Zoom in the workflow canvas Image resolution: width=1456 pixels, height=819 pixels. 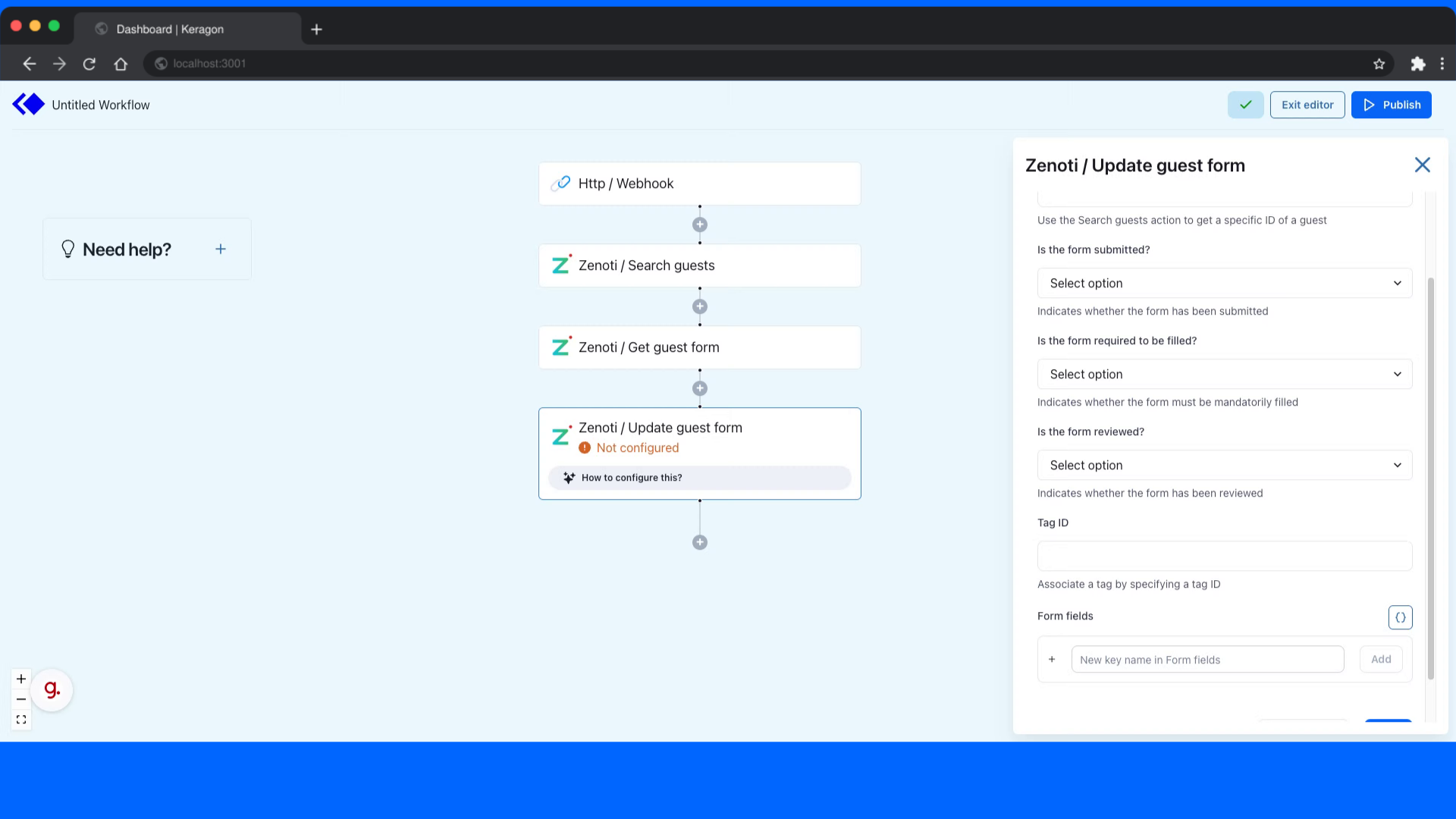coord(21,679)
